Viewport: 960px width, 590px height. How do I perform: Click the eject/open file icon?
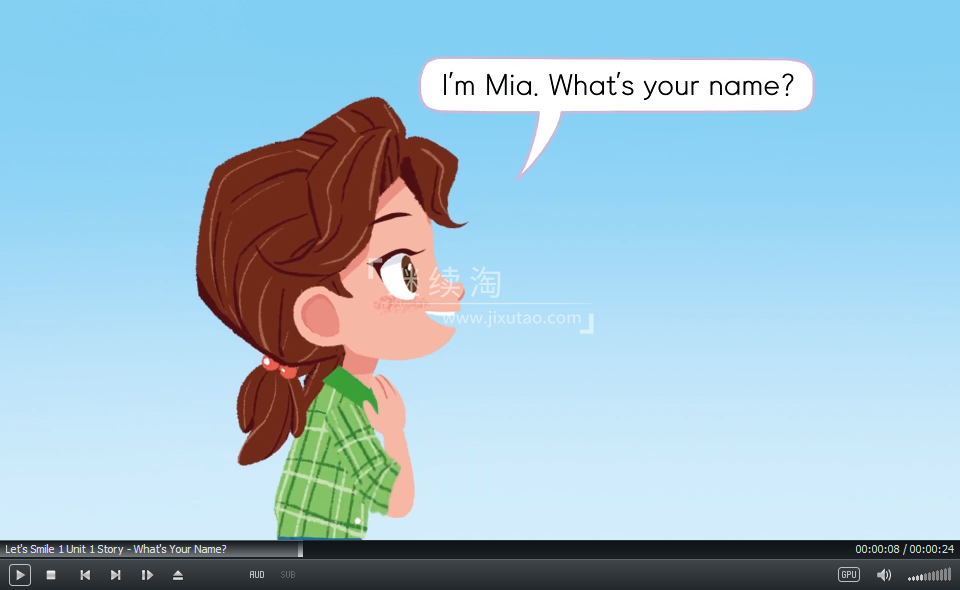(x=178, y=575)
